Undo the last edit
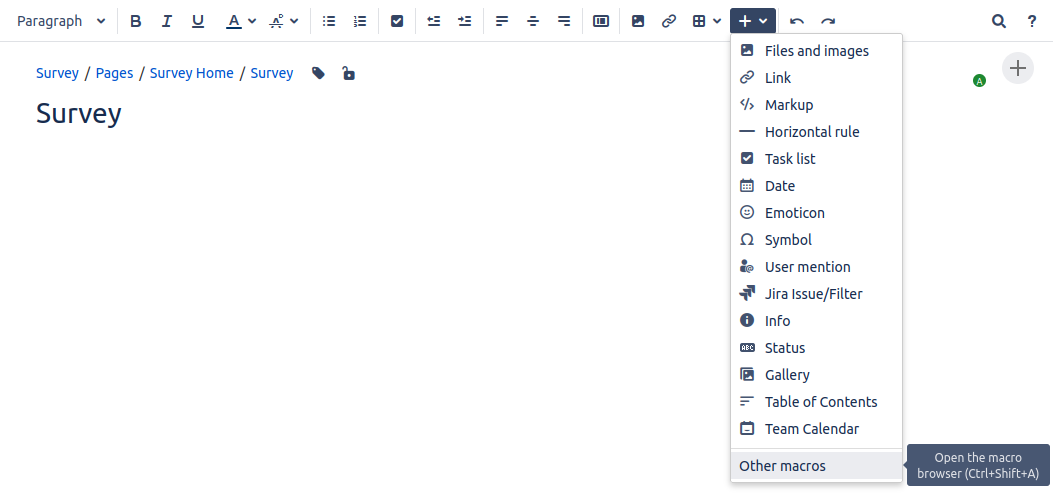Viewport: 1053px width, 504px height. [796, 21]
